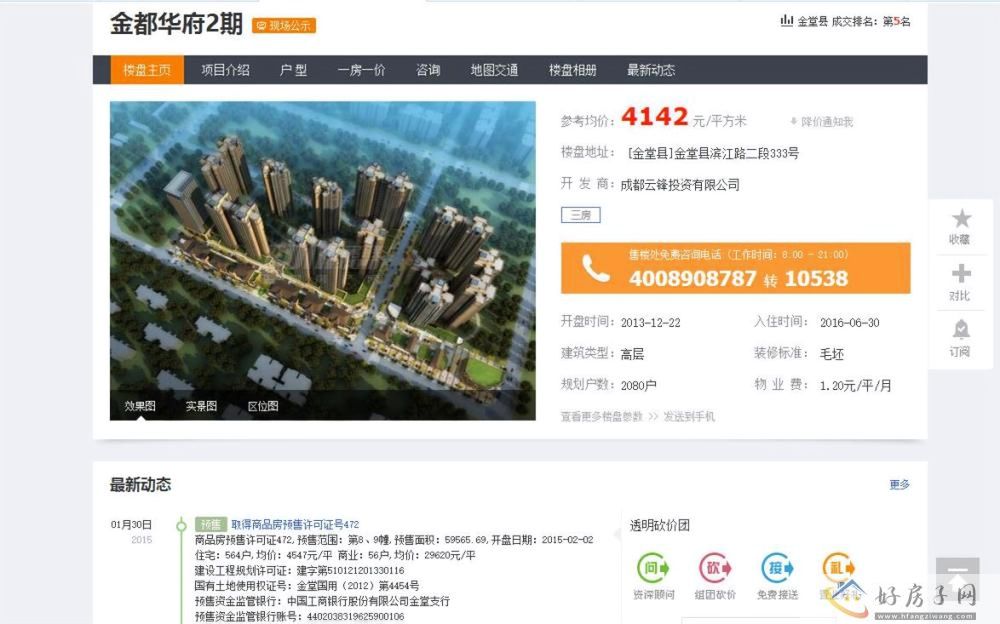Open the 户型 tab
The image size is (1000, 624).
point(293,70)
